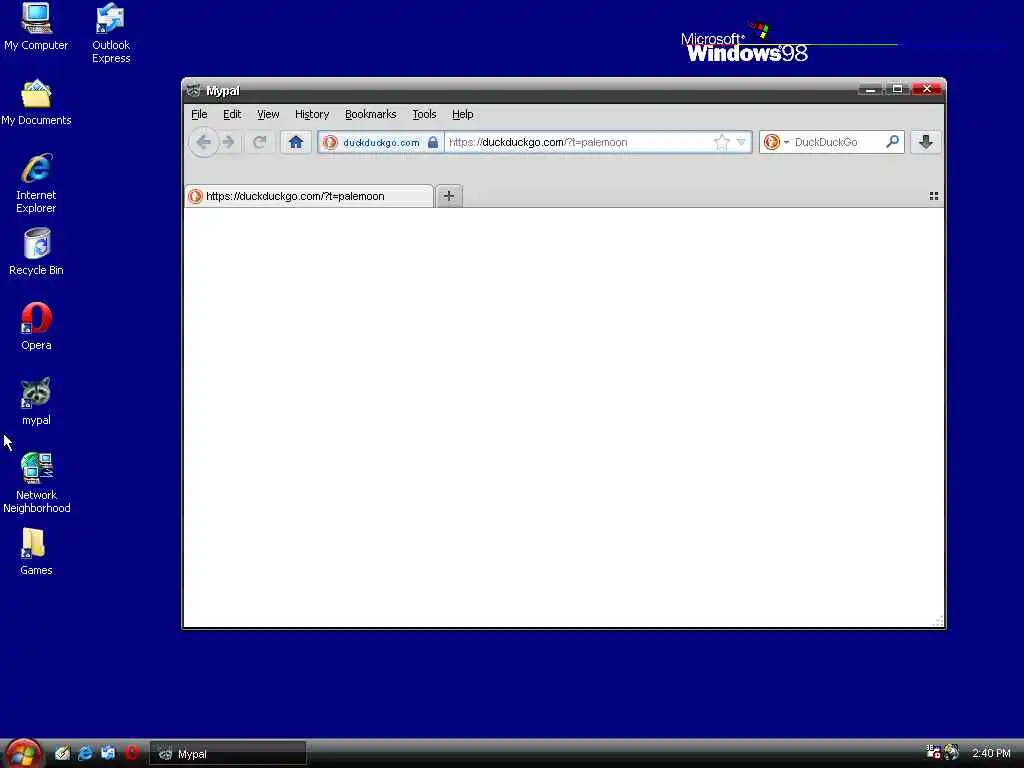Show all tabs grid button
This screenshot has height=768, width=1024.
tap(934, 196)
